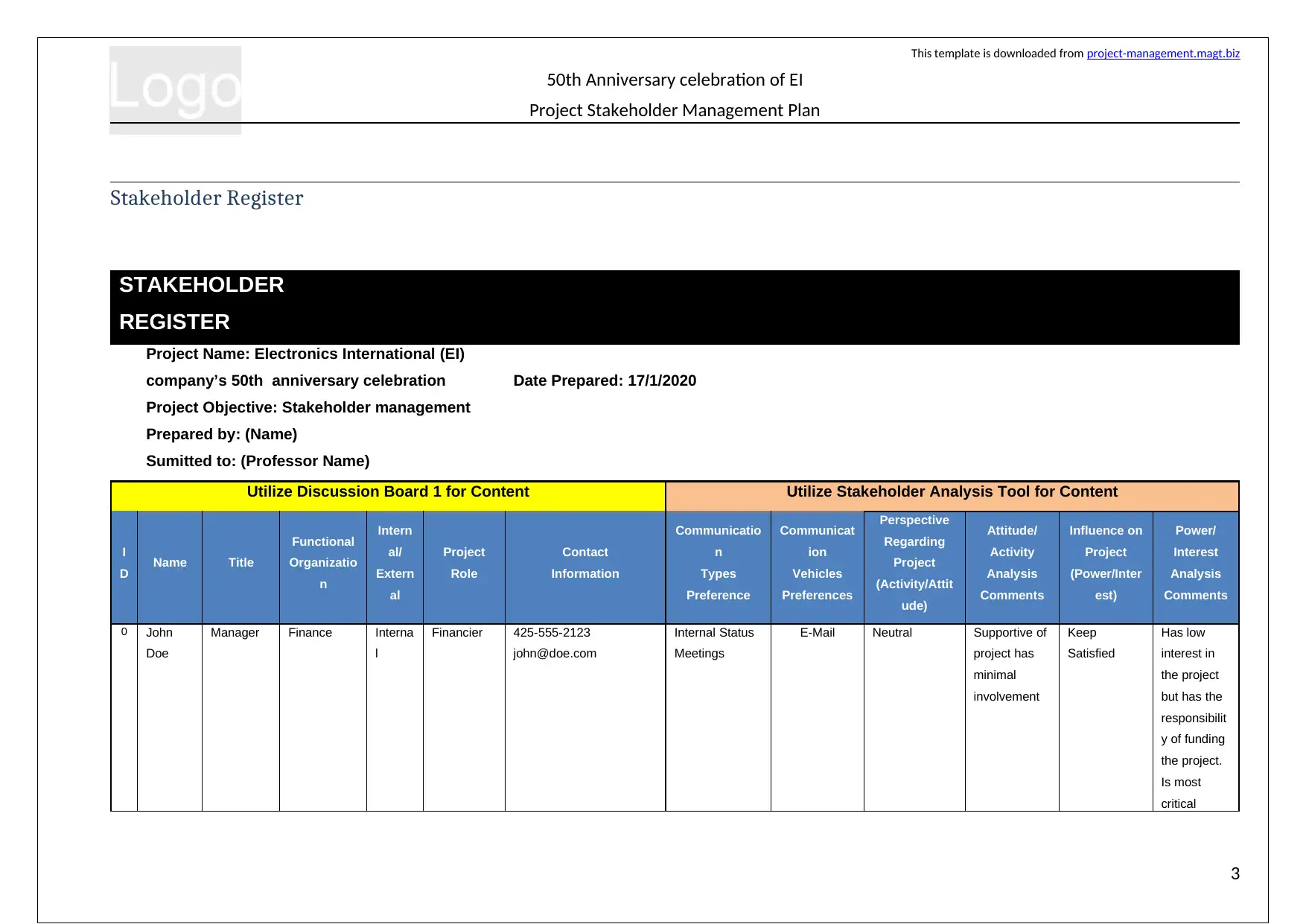Click the page number 3

coord(1235,873)
